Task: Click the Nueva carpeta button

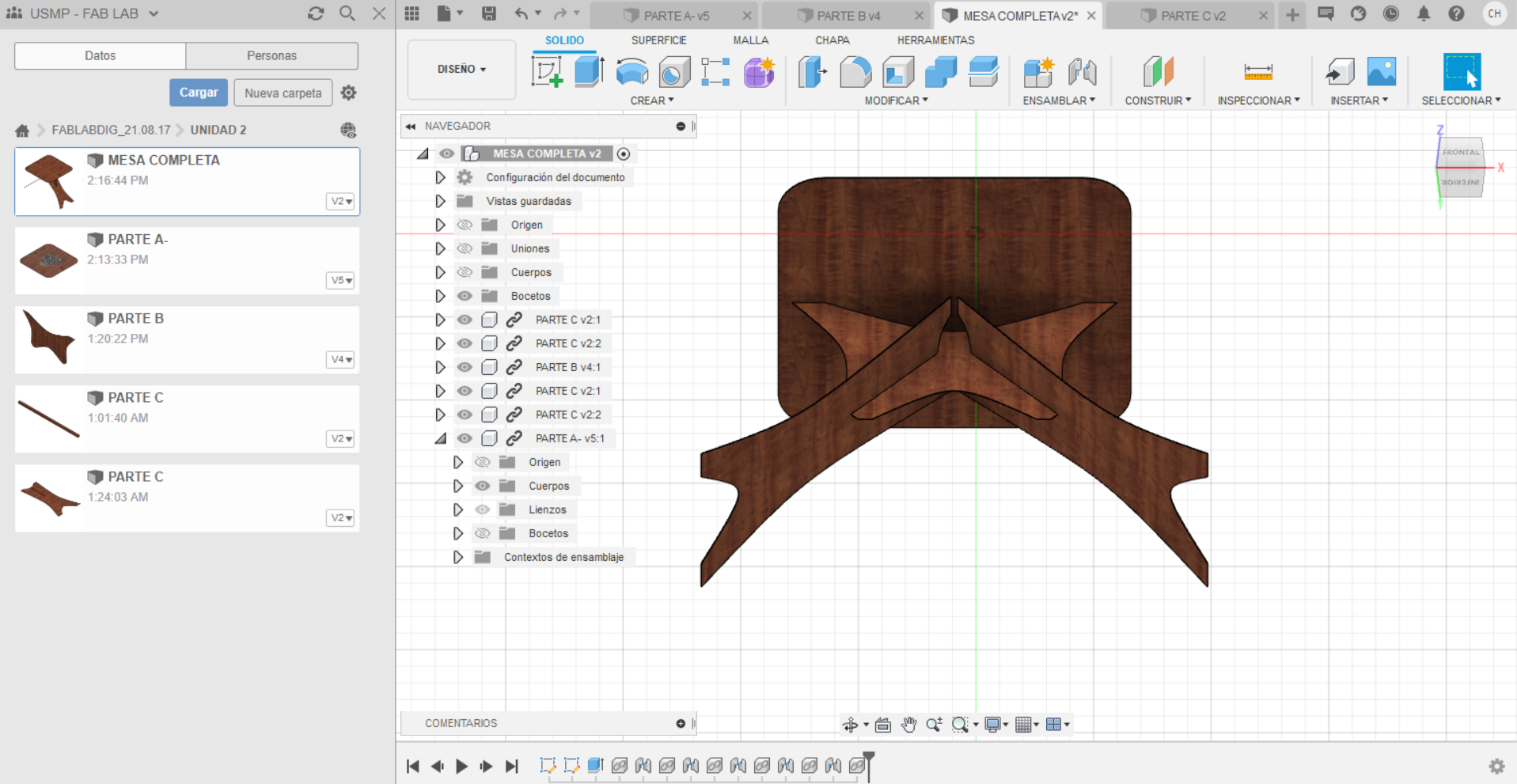Action: tap(283, 93)
